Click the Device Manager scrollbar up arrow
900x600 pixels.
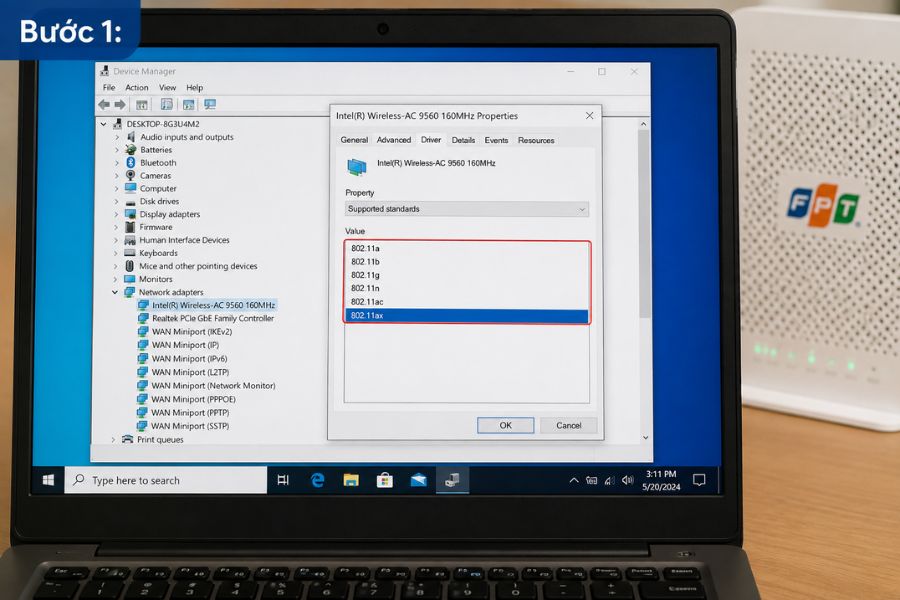(643, 124)
